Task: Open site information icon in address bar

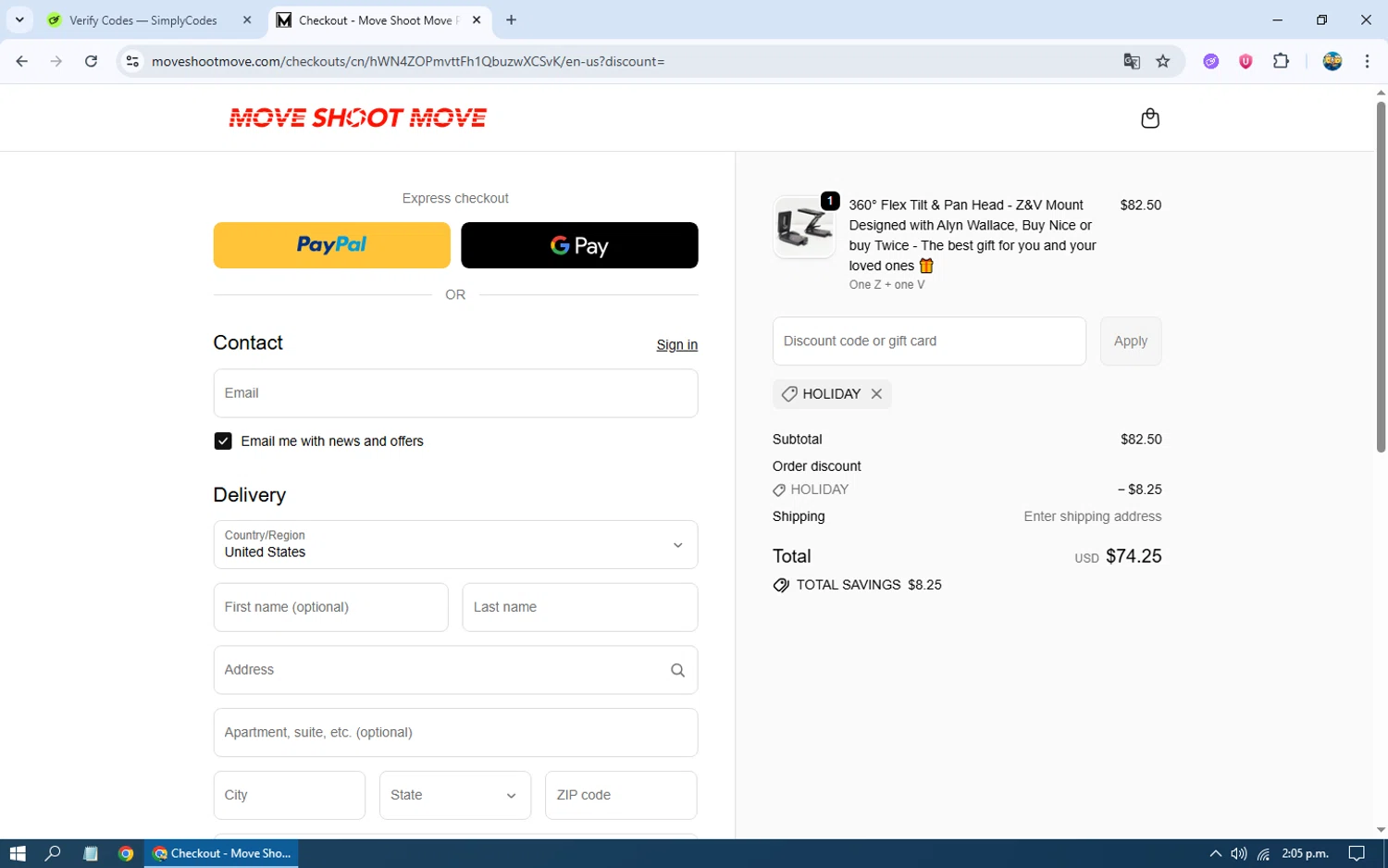Action: click(x=132, y=61)
